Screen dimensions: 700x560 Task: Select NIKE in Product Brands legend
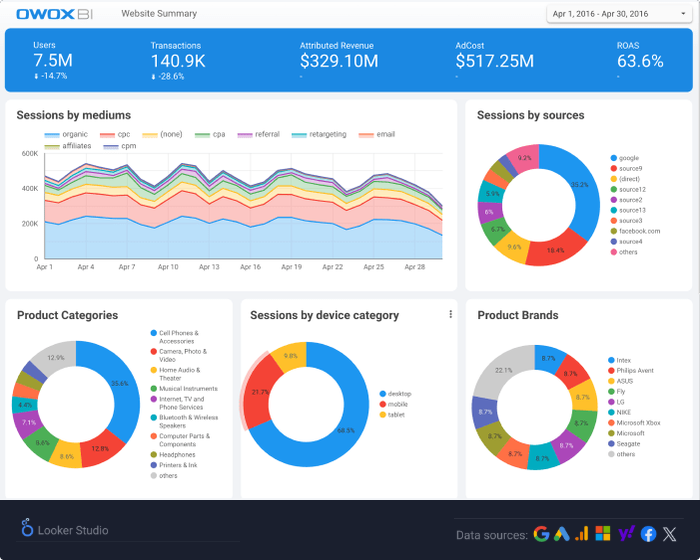click(620, 413)
